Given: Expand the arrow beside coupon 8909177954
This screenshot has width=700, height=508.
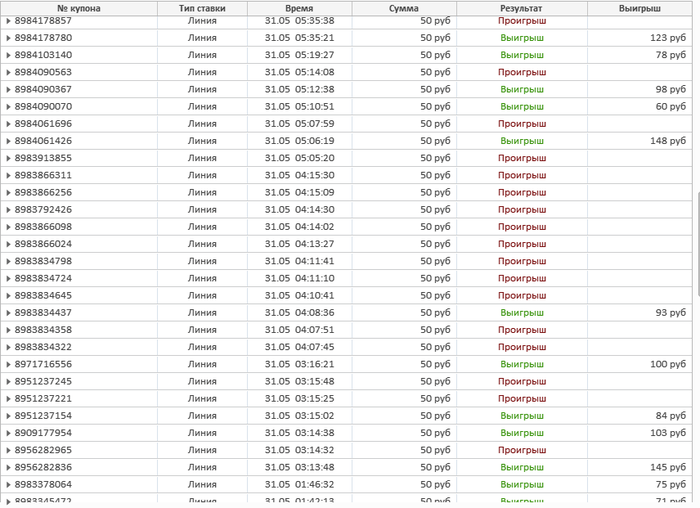Looking at the screenshot, I should coord(8,433).
